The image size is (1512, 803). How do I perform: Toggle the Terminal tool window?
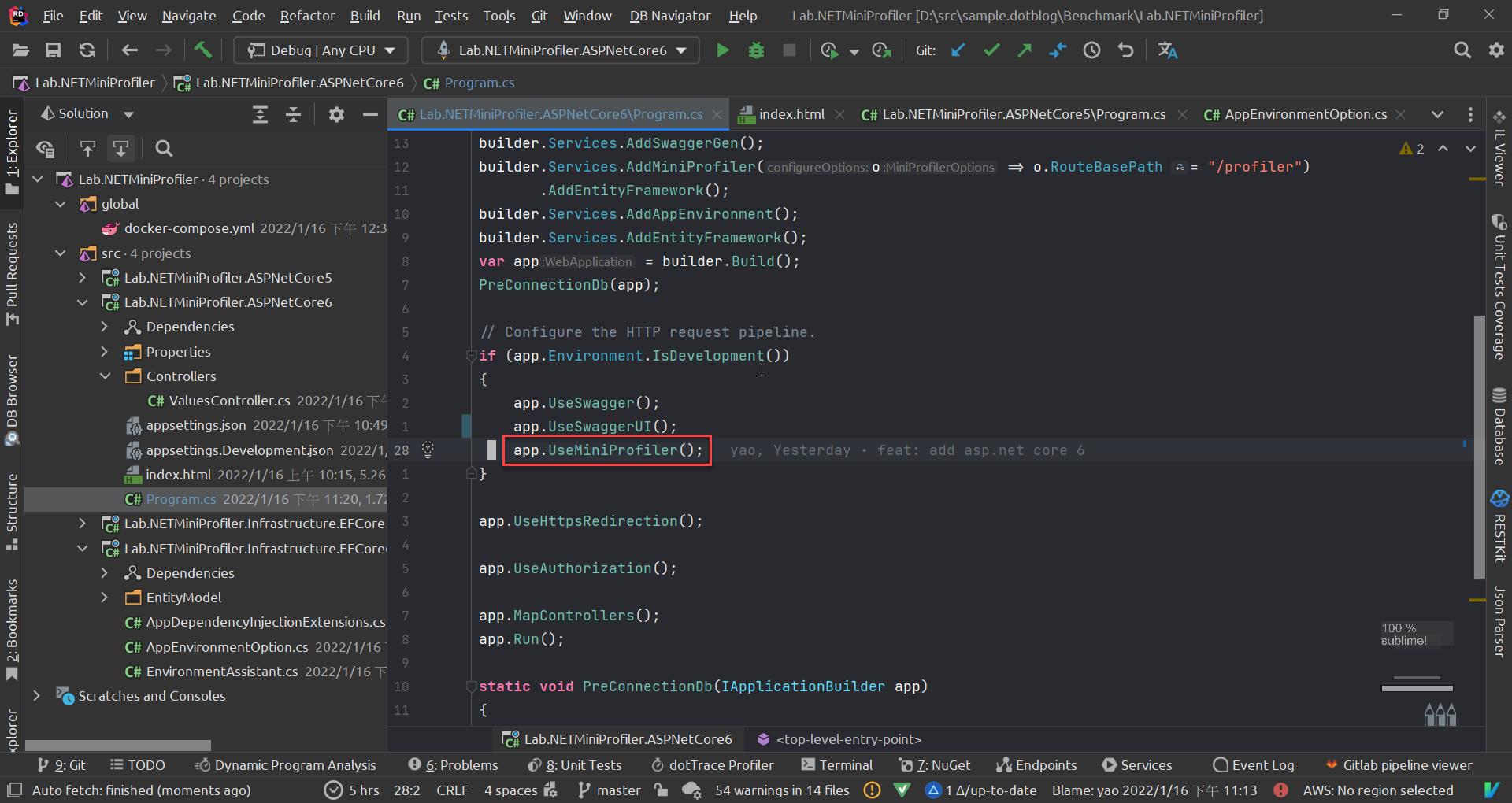(837, 765)
